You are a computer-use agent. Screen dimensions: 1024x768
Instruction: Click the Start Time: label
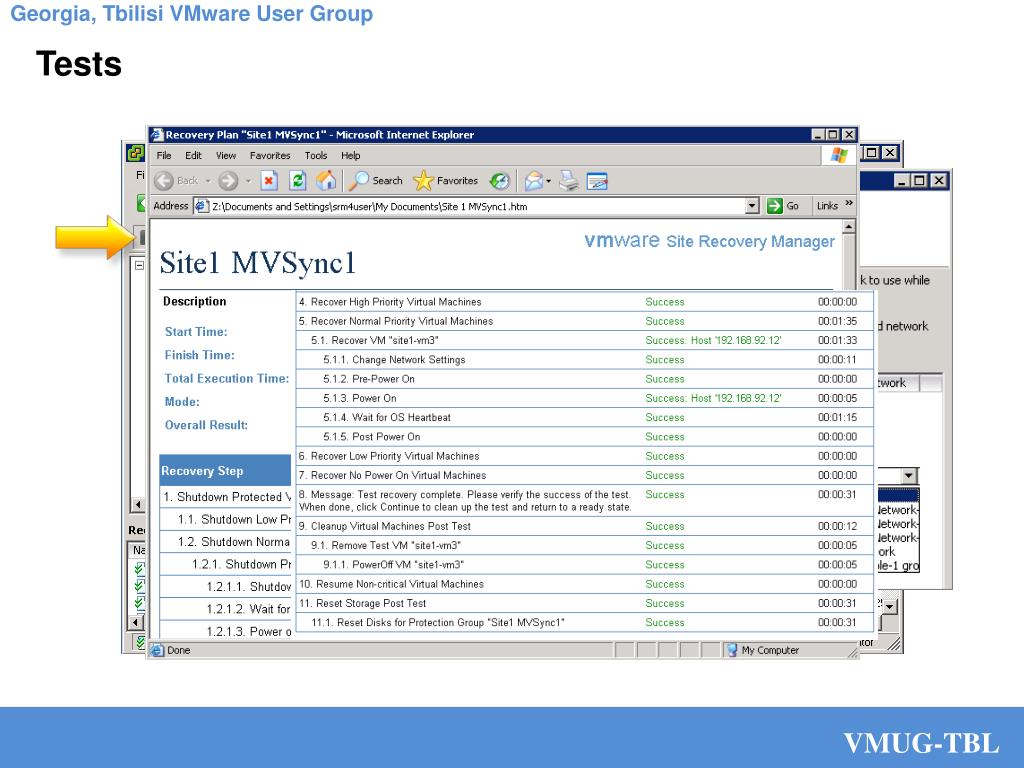pos(196,332)
